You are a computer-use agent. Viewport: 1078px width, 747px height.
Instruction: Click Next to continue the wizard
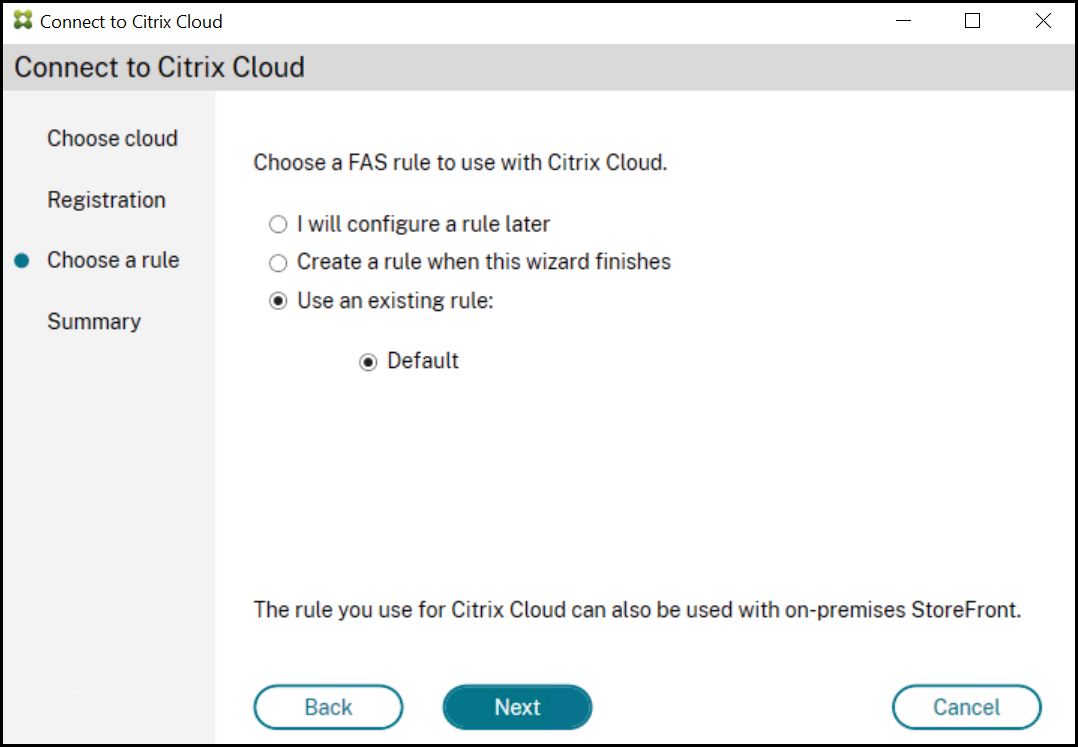(x=517, y=707)
